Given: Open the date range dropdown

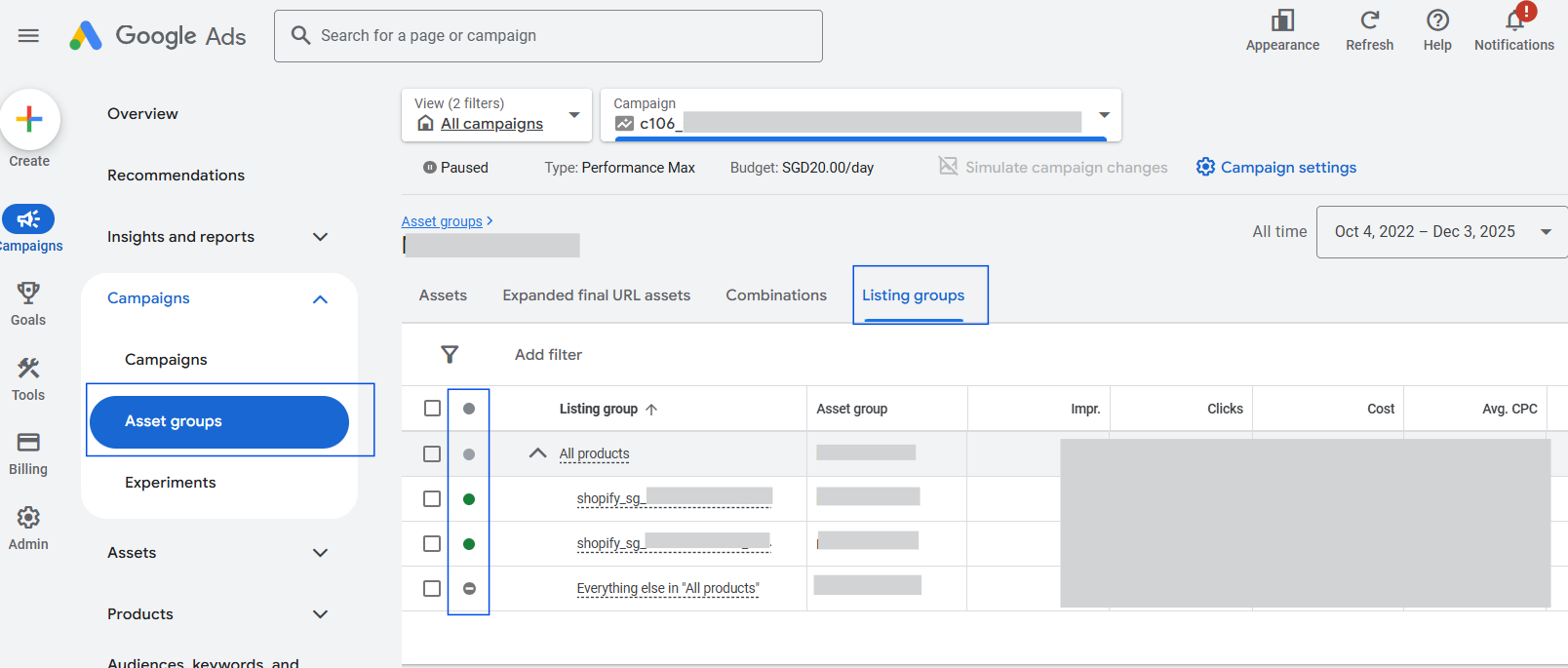Looking at the screenshot, I should pyautogui.click(x=1442, y=232).
